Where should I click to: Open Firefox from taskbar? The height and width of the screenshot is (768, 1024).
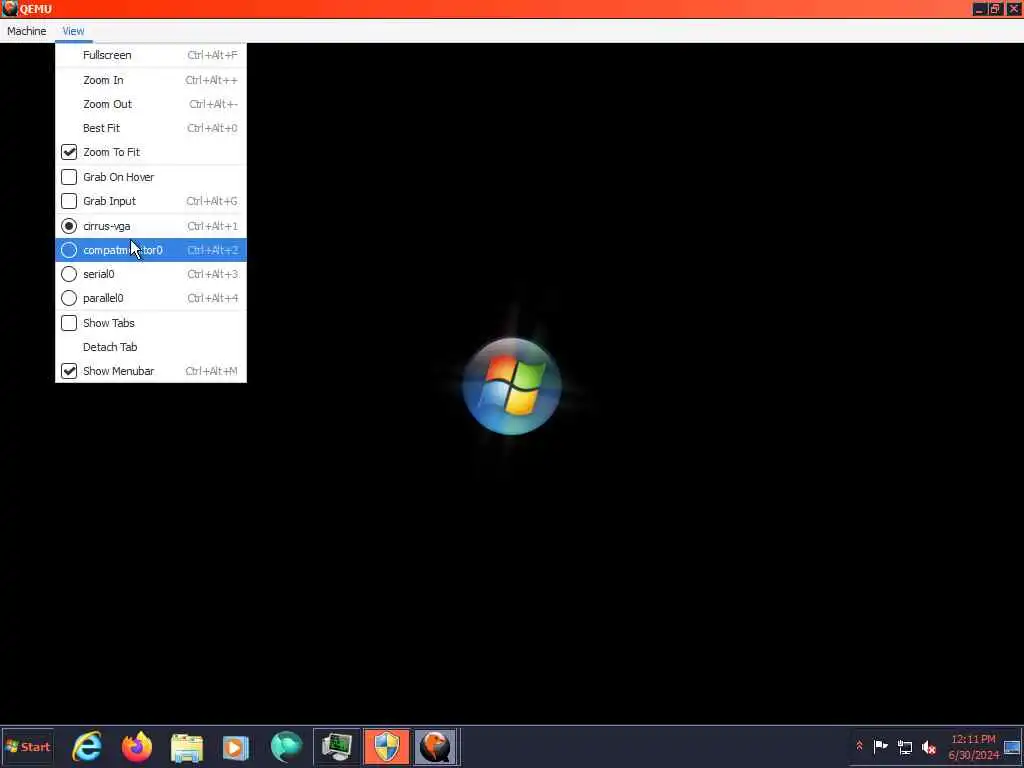[x=136, y=746]
